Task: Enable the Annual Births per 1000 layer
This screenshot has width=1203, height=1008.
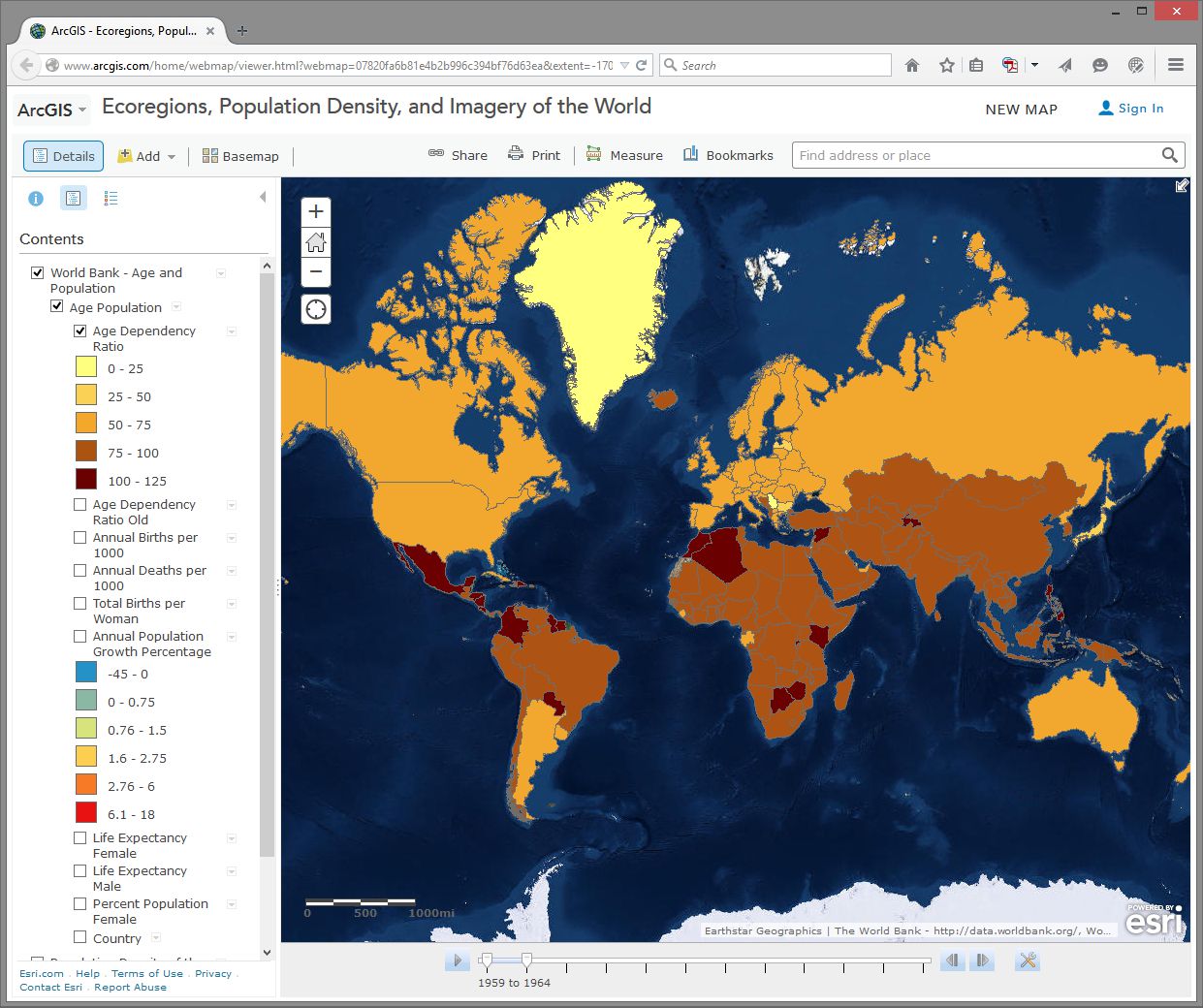Action: [79, 538]
